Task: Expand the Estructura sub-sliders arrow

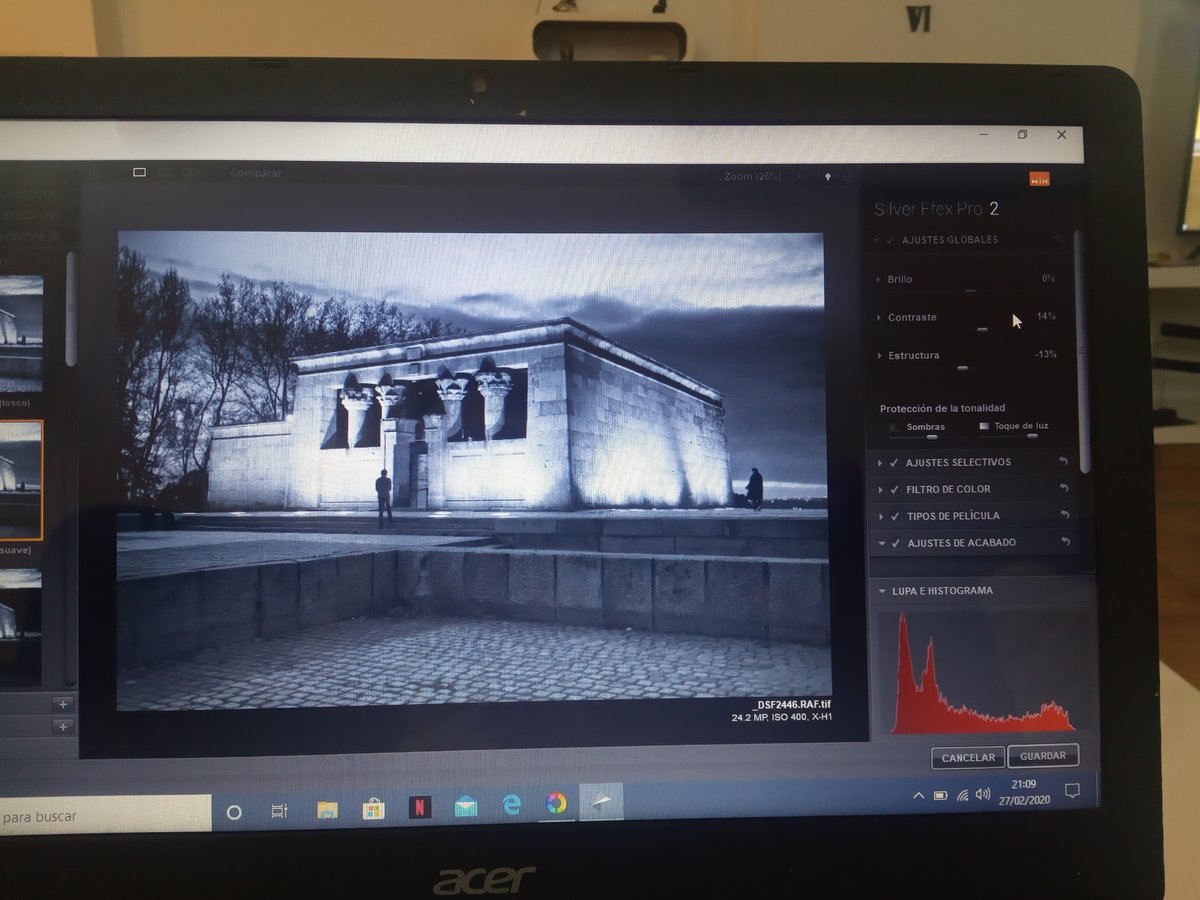Action: [879, 356]
